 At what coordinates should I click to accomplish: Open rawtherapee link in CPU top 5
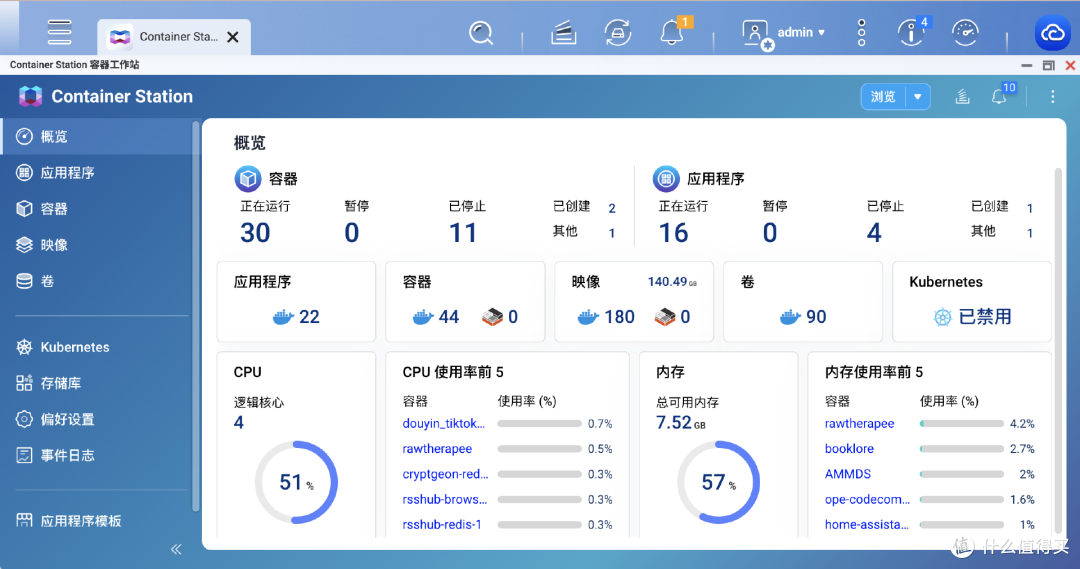pos(437,448)
